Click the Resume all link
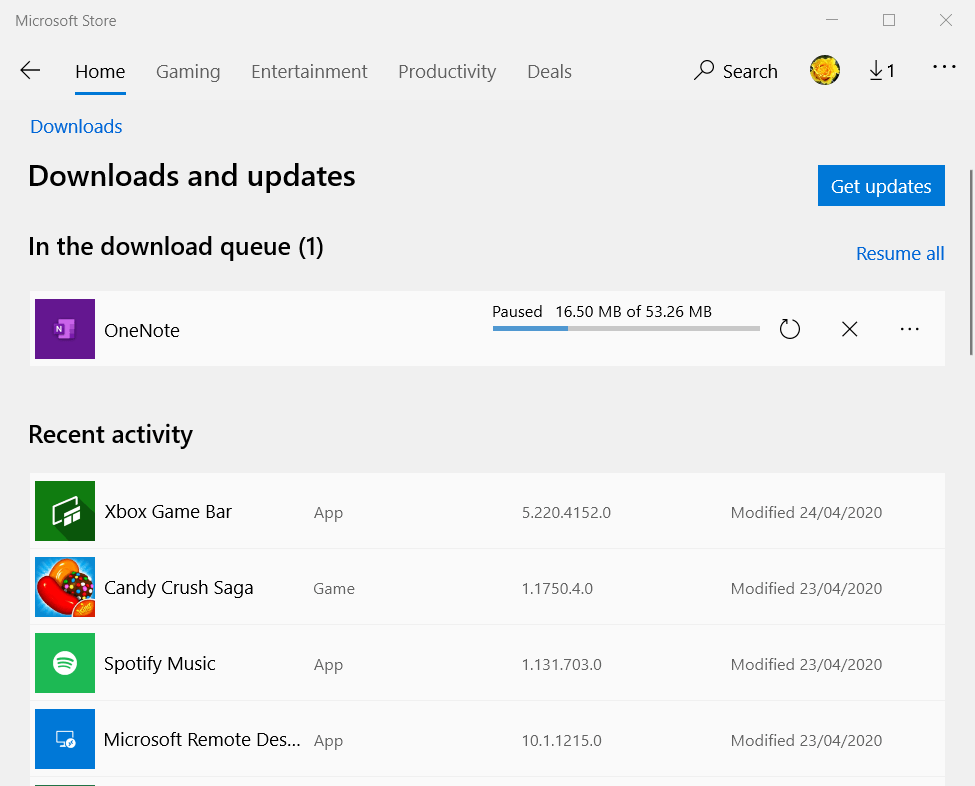The image size is (975, 786). tap(900, 254)
